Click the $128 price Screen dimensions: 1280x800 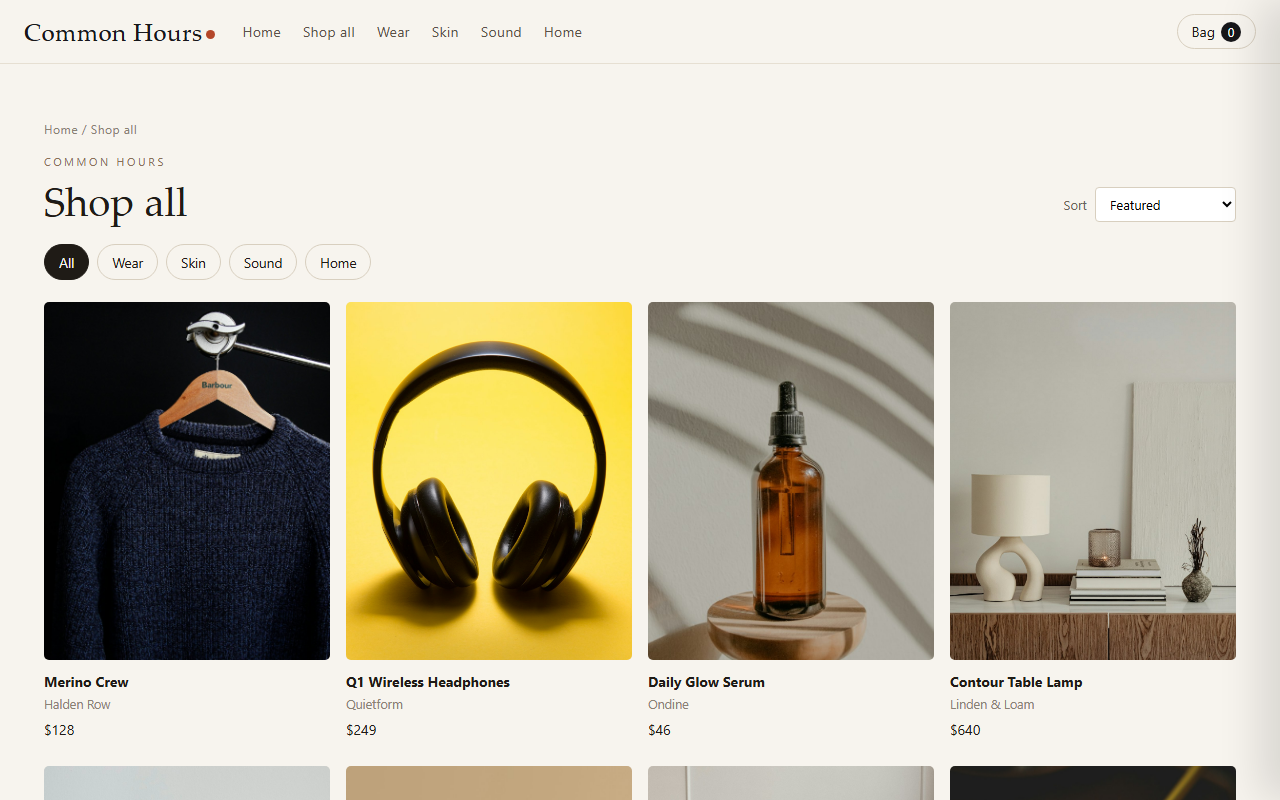(x=59, y=730)
